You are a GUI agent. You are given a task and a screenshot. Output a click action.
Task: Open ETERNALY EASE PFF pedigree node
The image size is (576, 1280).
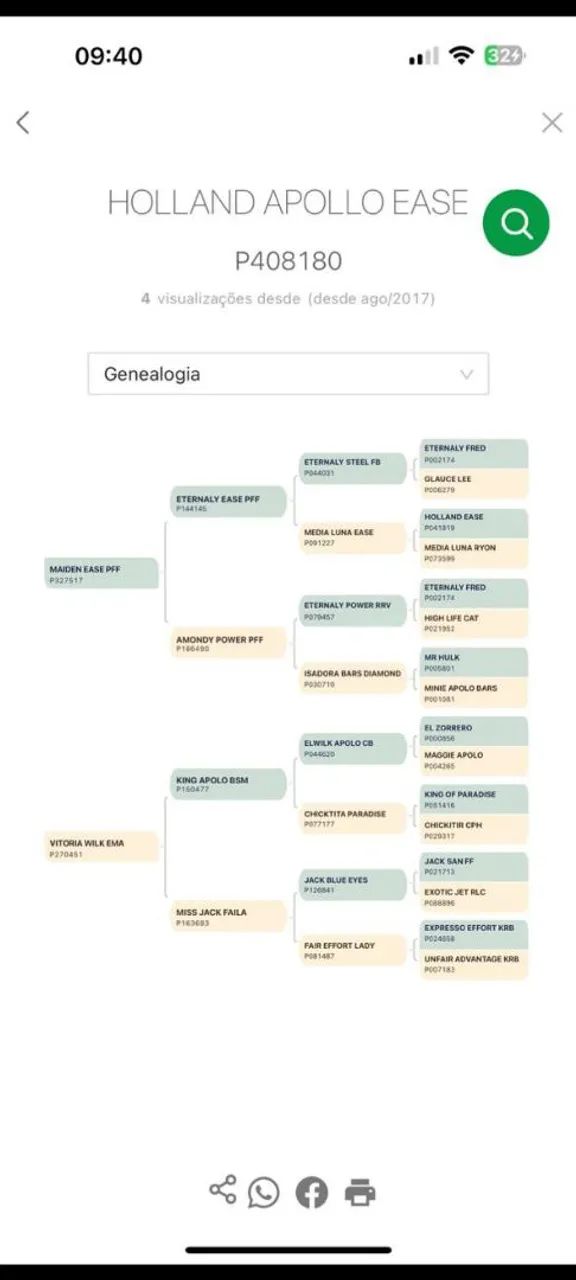pos(229,503)
